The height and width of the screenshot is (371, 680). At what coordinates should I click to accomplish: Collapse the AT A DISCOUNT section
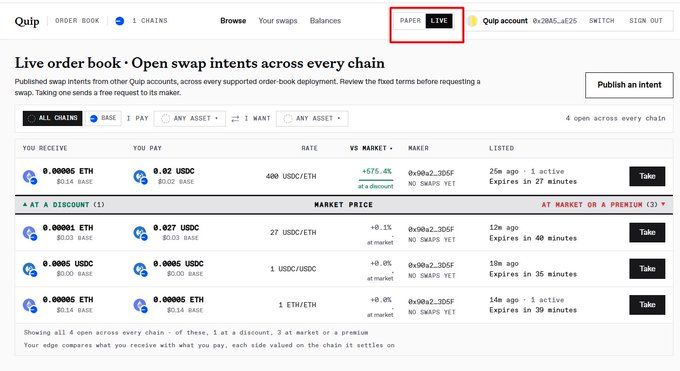click(64, 204)
